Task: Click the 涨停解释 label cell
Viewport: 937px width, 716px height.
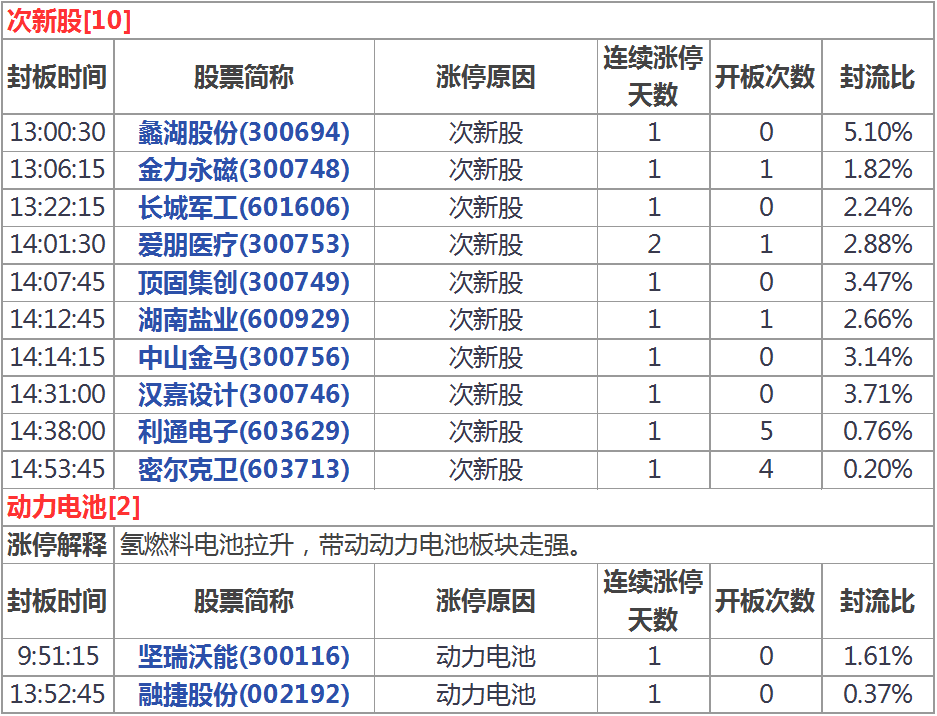Action: (57, 545)
